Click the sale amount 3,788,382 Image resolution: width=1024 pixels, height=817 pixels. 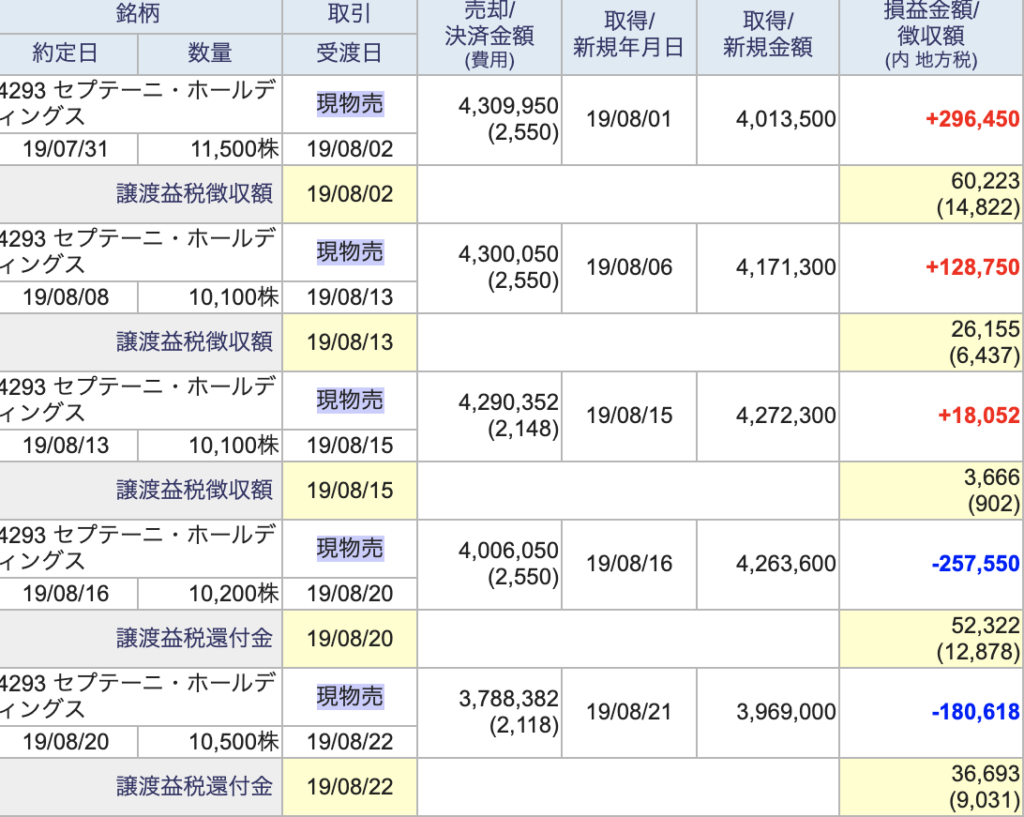(x=508, y=699)
